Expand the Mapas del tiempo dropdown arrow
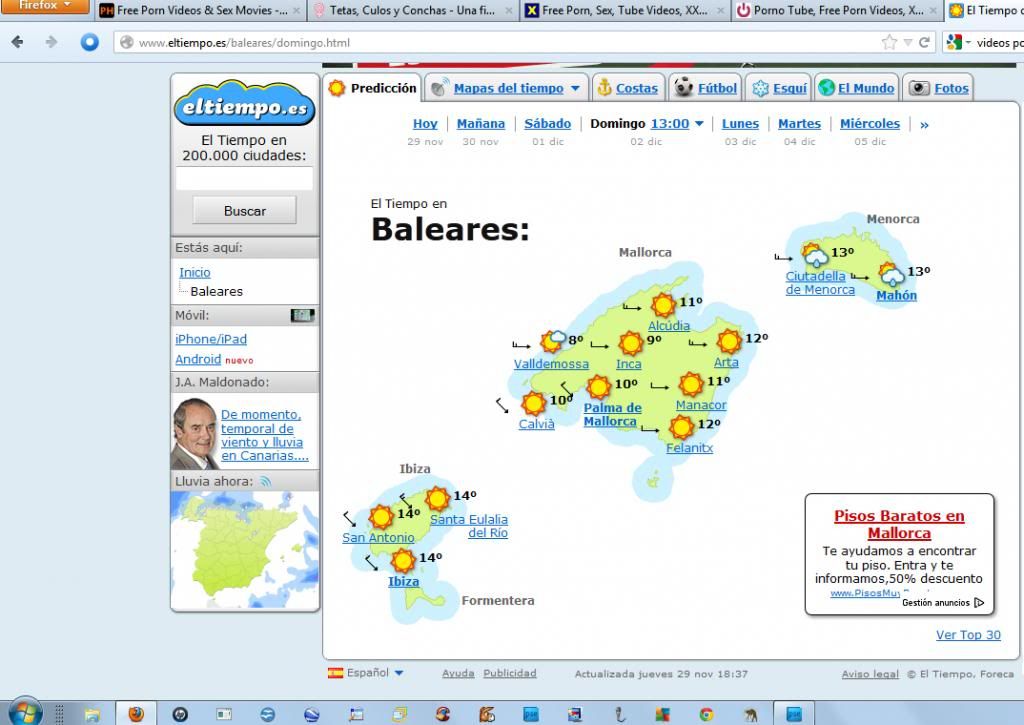Viewport: 1024px width, 725px height. (575, 88)
